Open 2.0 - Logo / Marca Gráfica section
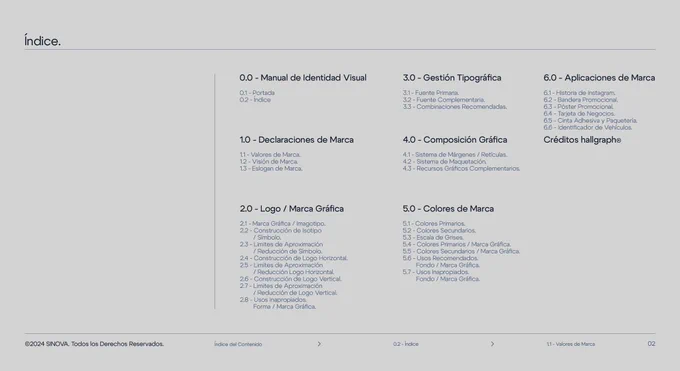 291,209
